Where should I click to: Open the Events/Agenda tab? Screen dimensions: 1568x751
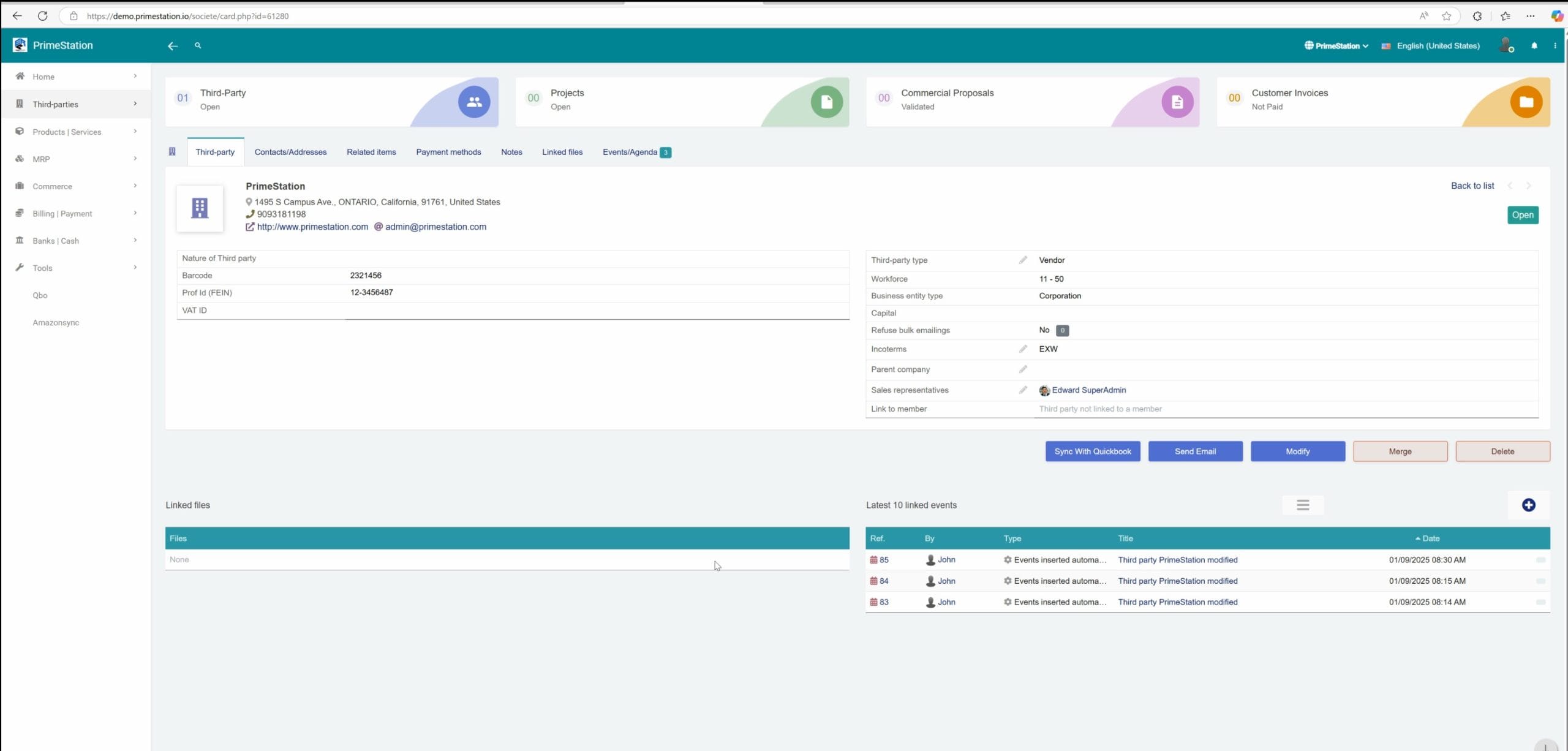pyautogui.click(x=631, y=152)
